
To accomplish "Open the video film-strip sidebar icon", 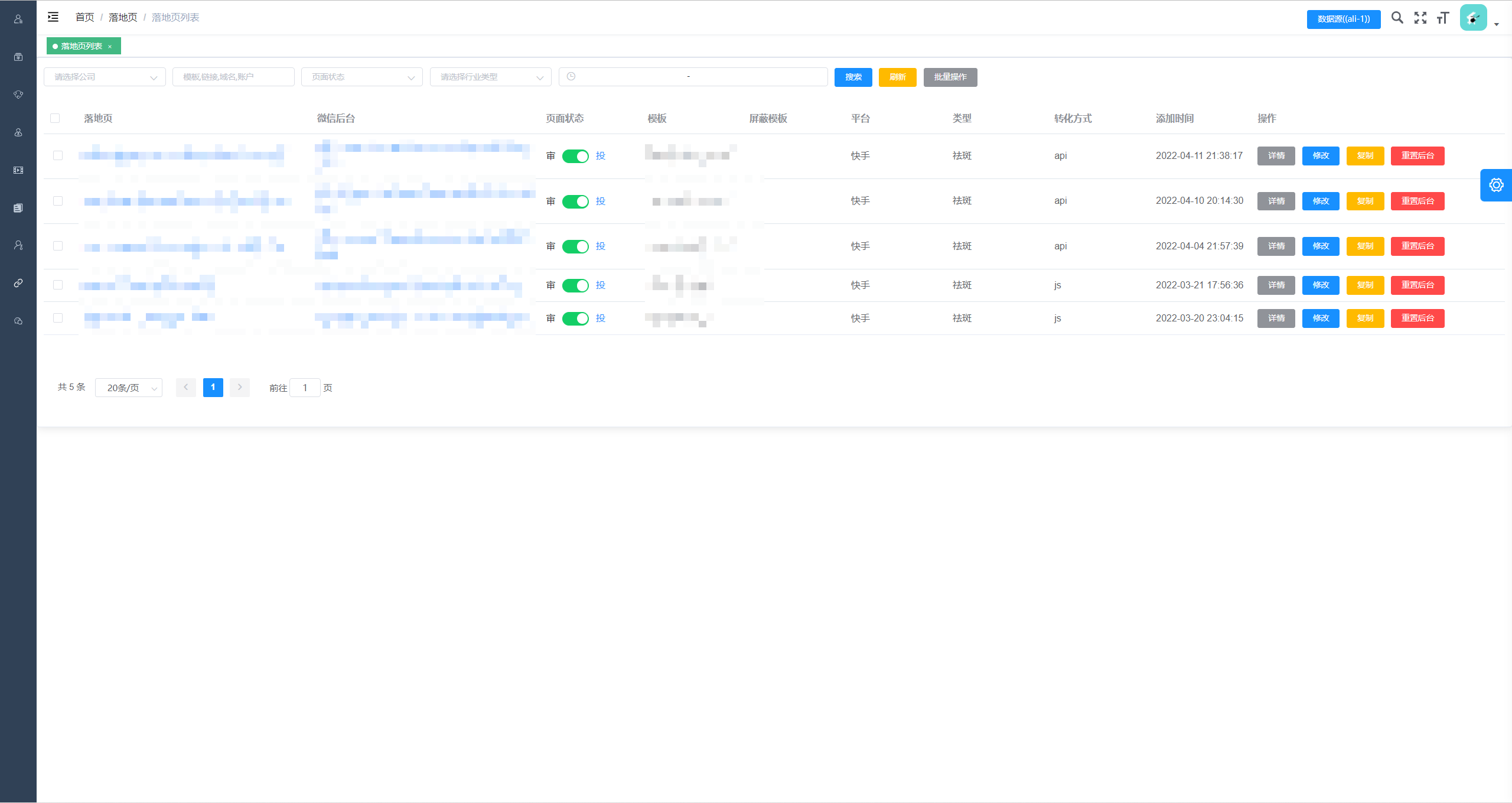I will point(18,170).
